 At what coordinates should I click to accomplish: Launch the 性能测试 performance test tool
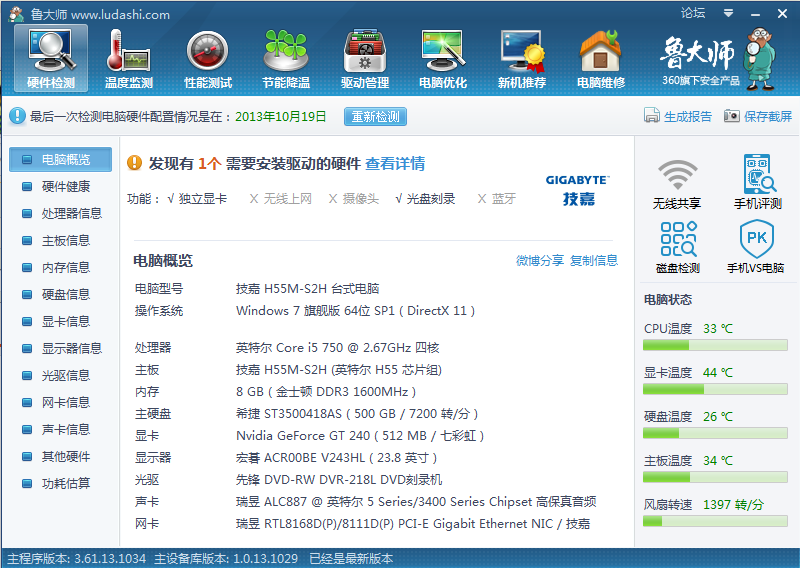[x=208, y=58]
